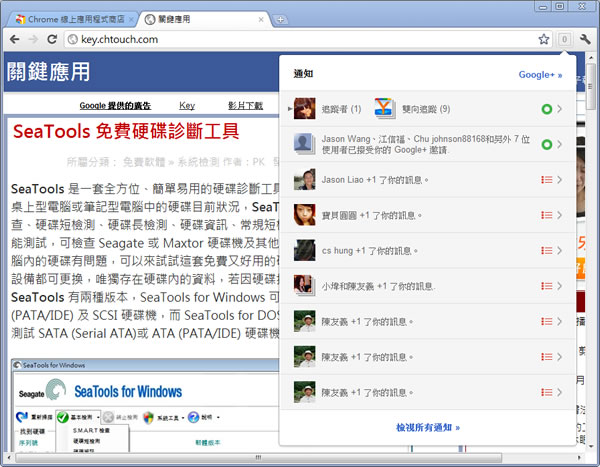The image size is (600, 467).
Task: Go back using the back arrow
Action: 15,40
